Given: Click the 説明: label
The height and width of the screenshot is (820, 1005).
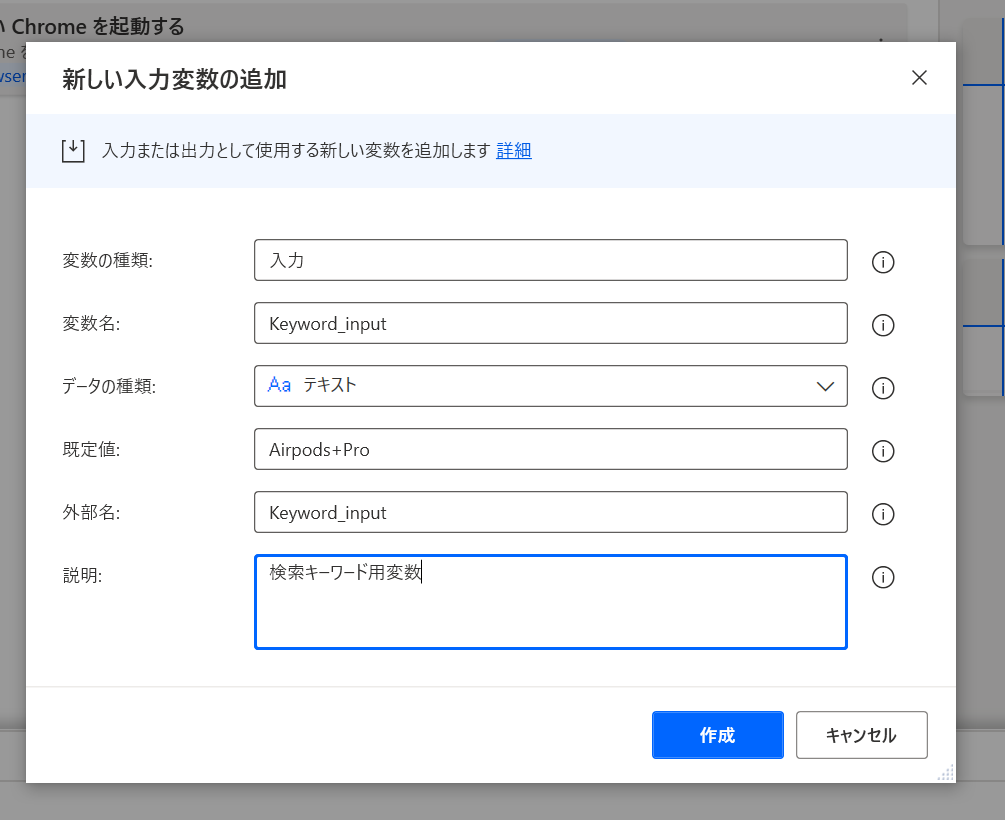Looking at the screenshot, I should point(82,575).
